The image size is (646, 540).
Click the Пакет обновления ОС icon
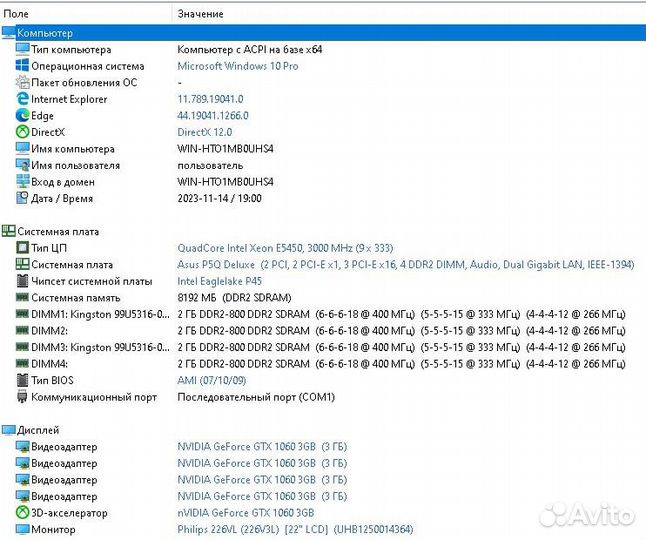[x=22, y=82]
